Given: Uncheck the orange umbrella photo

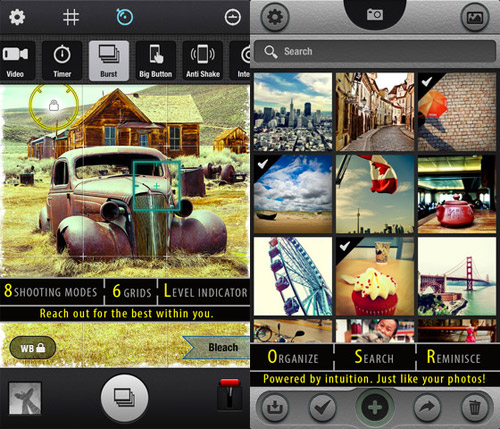Looking at the screenshot, I should [x=457, y=112].
